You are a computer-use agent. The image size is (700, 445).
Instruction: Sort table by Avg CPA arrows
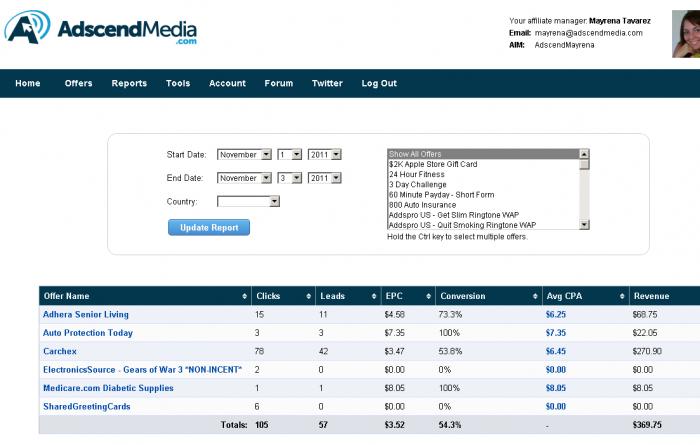[622, 296]
